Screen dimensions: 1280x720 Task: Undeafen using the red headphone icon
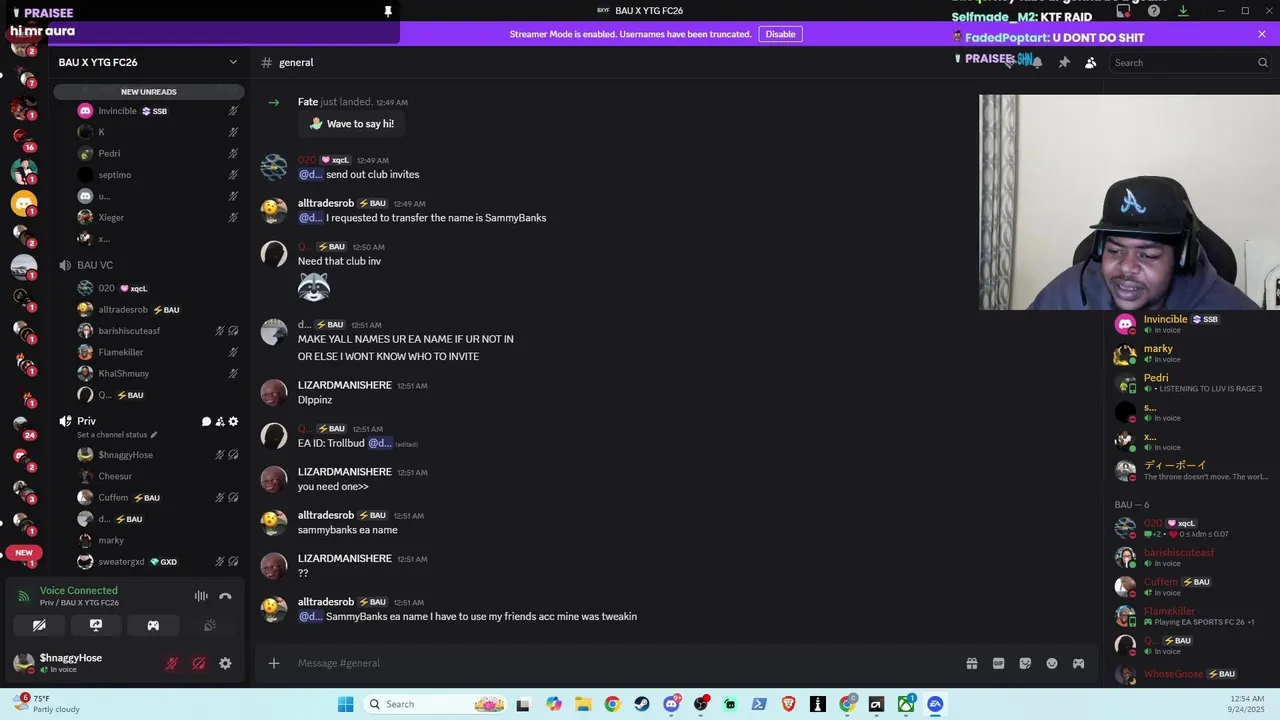(x=199, y=663)
